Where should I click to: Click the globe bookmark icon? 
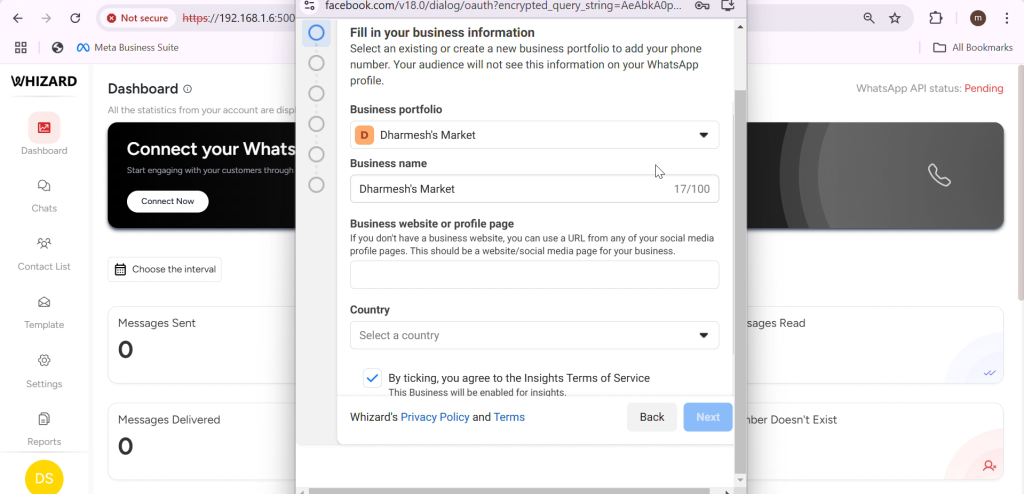57,48
